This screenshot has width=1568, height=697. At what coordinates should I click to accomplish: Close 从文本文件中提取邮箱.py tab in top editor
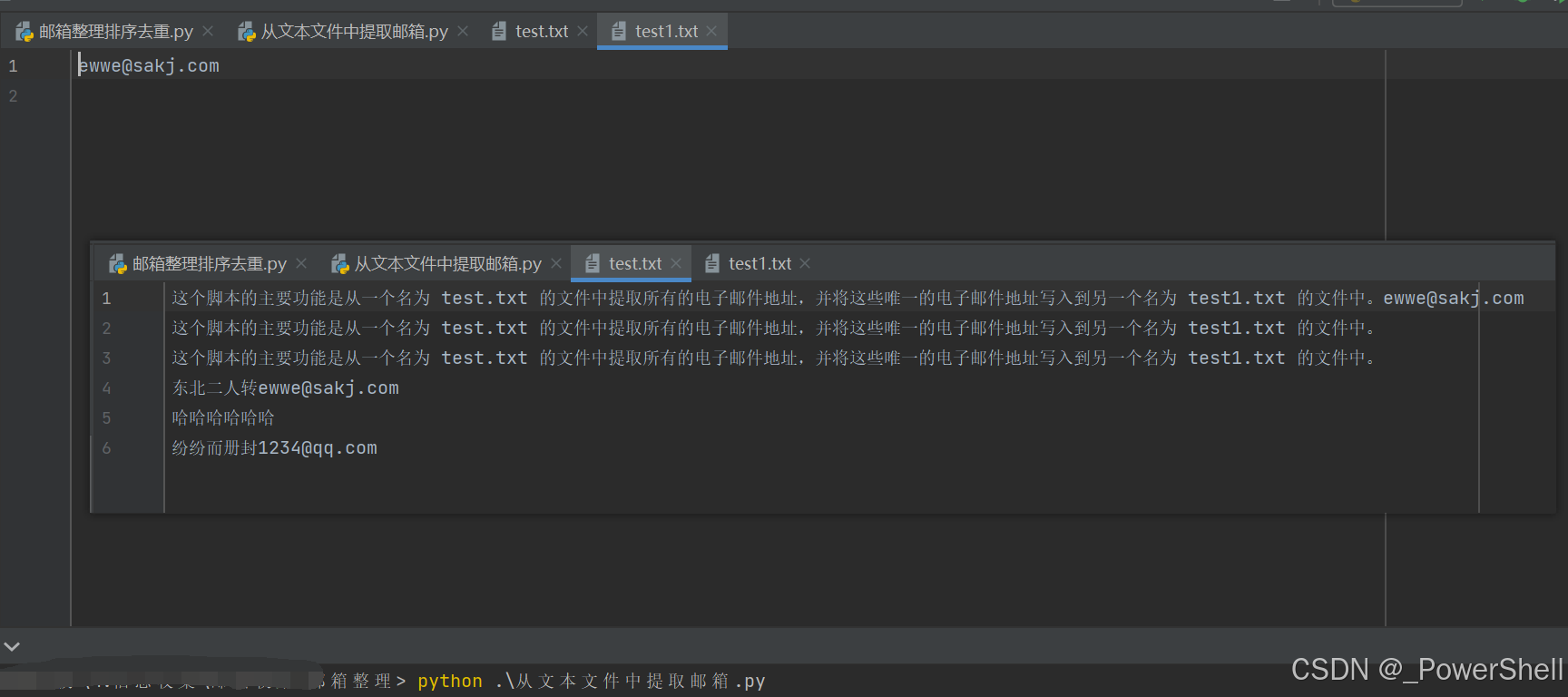pos(463,32)
